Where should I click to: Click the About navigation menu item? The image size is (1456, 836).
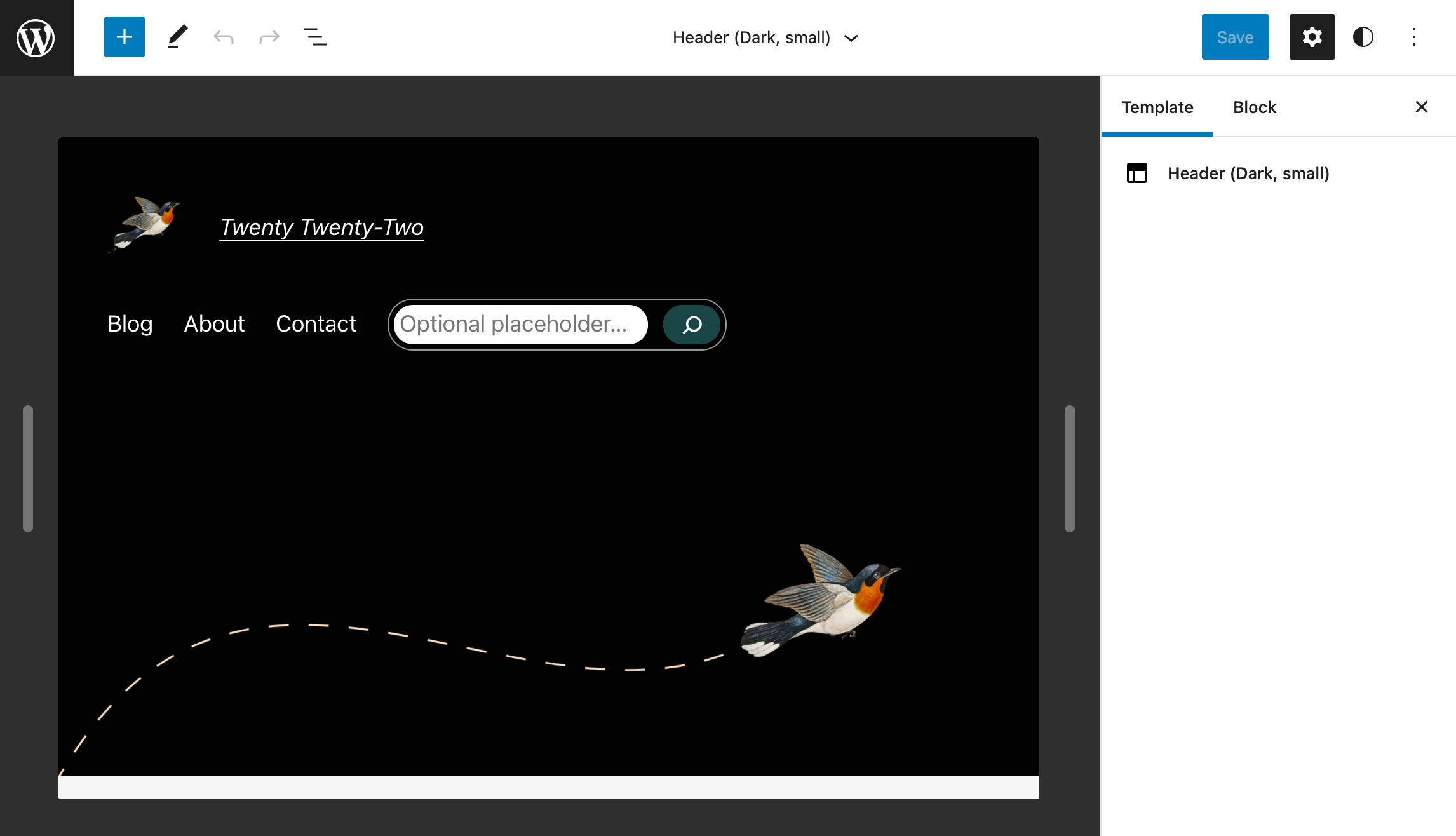[x=213, y=323]
